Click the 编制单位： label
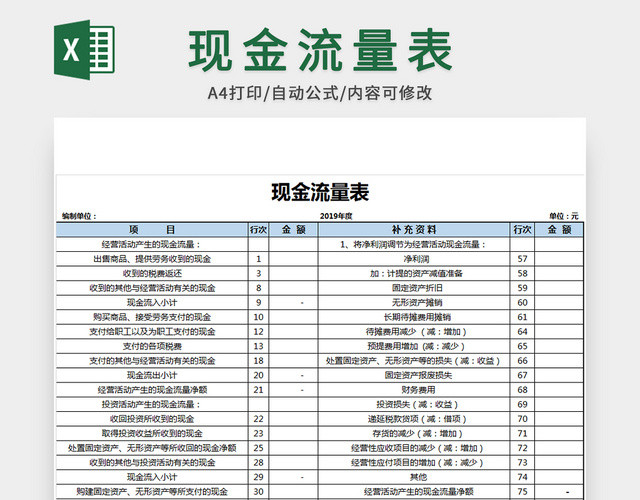Screen dimensions: 640x500 pos(79,216)
